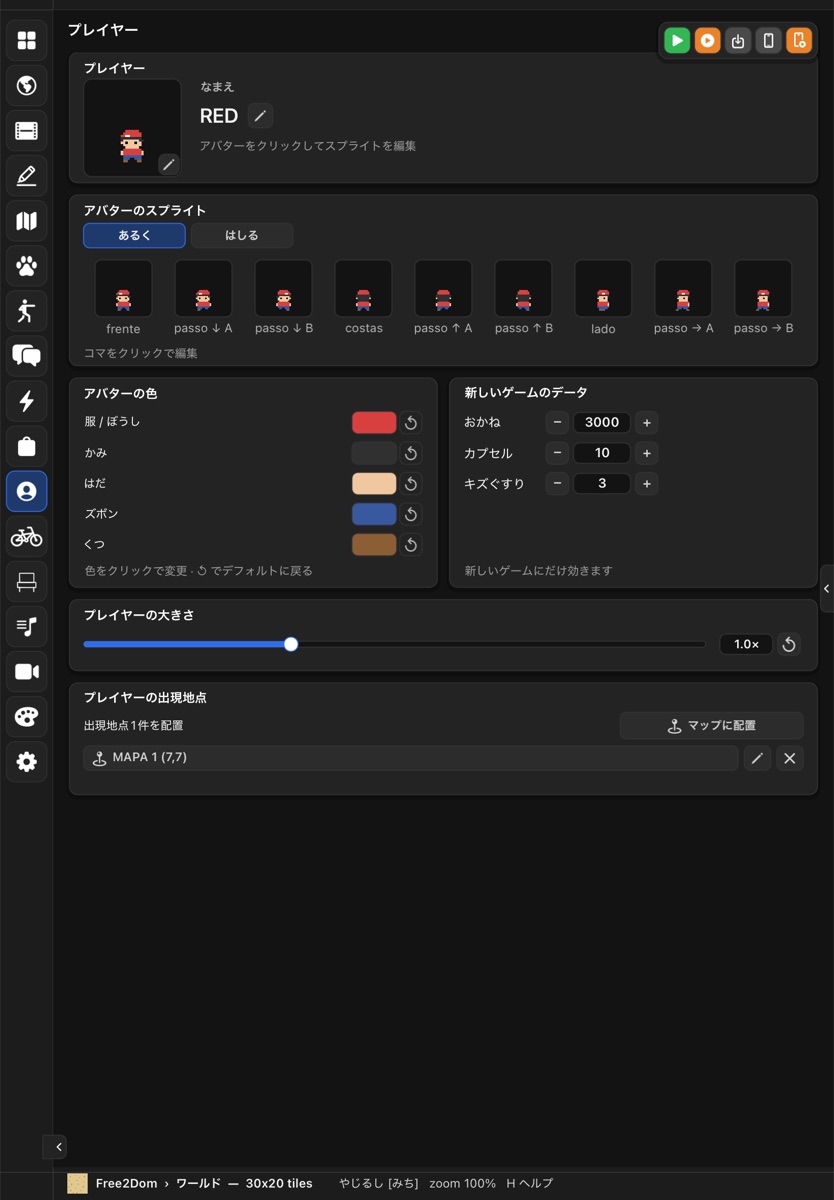Open the shopping bag items icon
This screenshot has width=834, height=1200.
27,446
